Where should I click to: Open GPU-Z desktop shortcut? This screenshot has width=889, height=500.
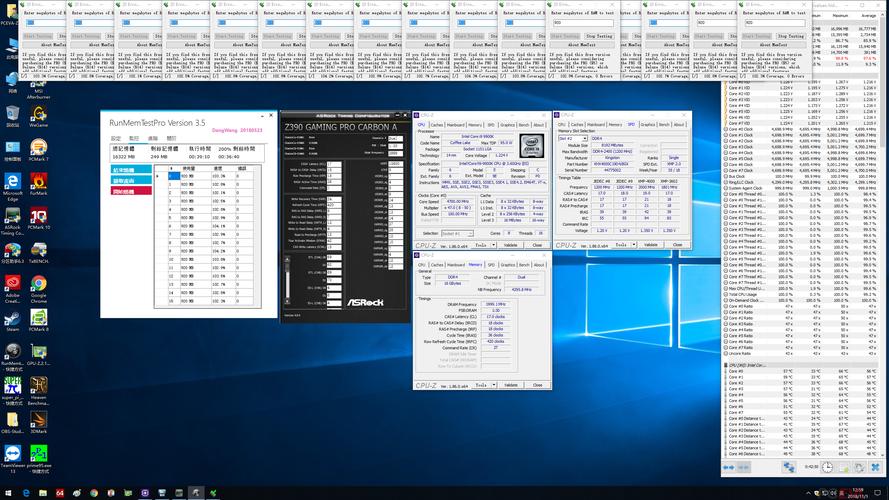tap(39, 354)
